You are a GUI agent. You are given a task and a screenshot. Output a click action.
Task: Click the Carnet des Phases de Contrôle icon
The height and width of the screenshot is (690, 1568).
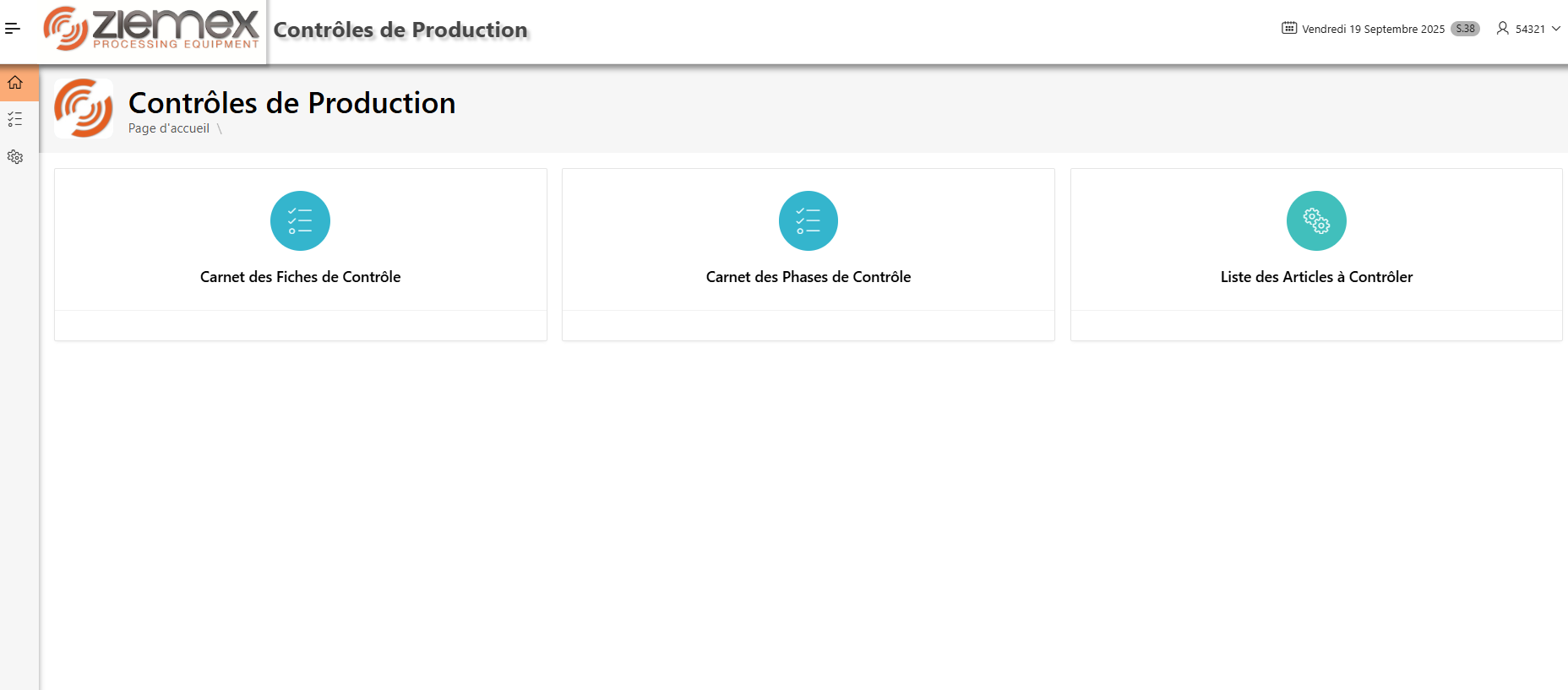(808, 220)
